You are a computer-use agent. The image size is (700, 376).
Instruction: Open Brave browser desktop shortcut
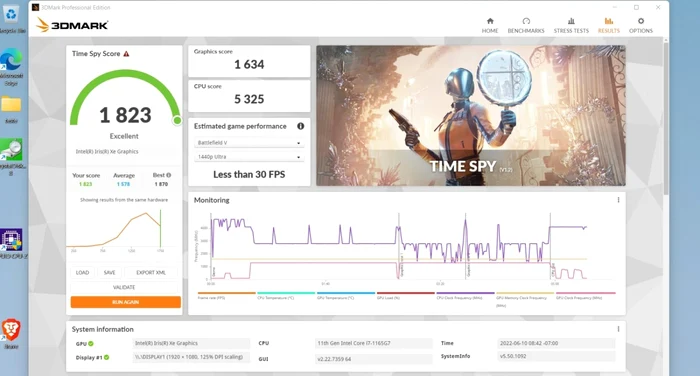coord(11,330)
